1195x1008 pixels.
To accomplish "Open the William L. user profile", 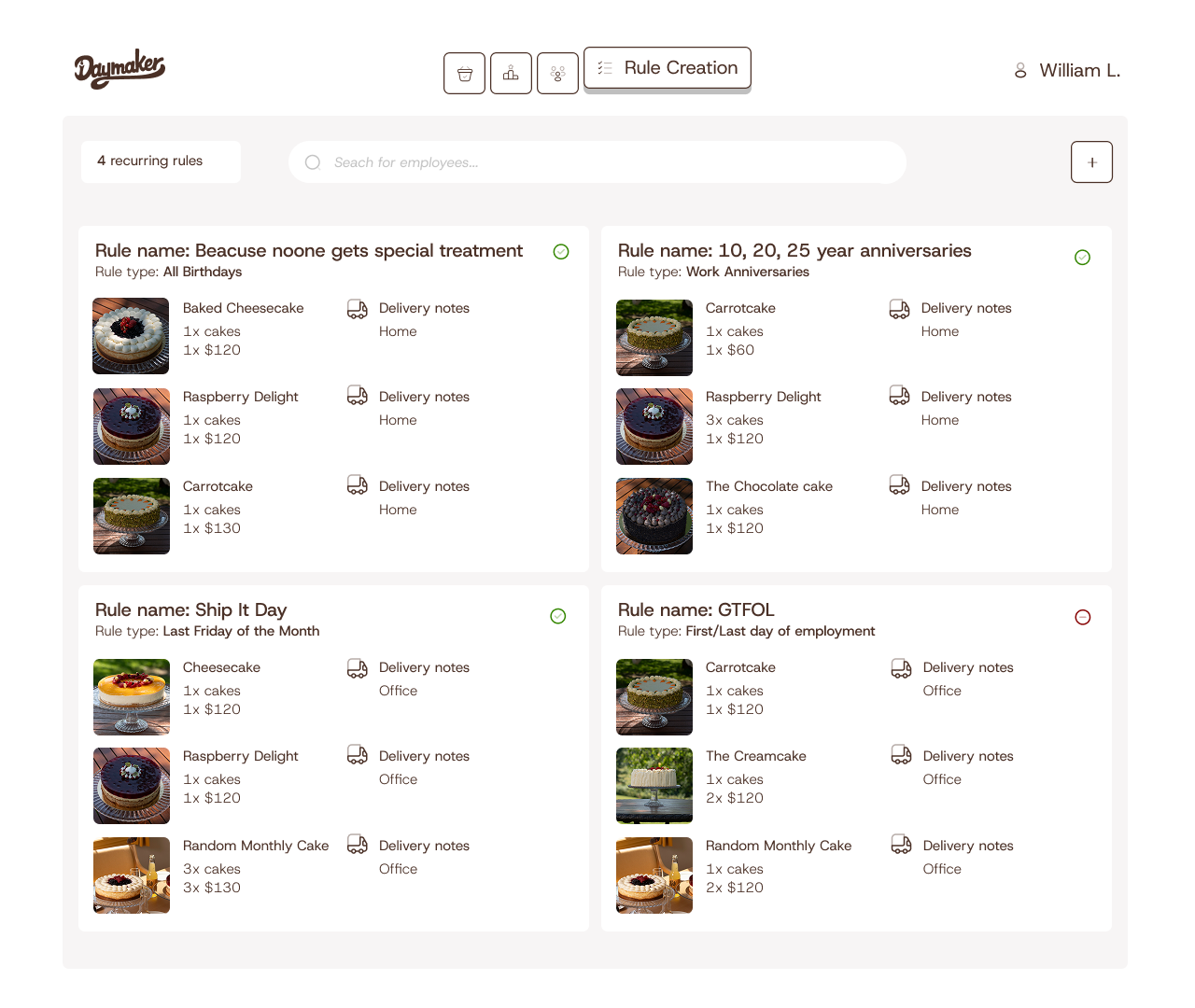I will coord(1067,71).
